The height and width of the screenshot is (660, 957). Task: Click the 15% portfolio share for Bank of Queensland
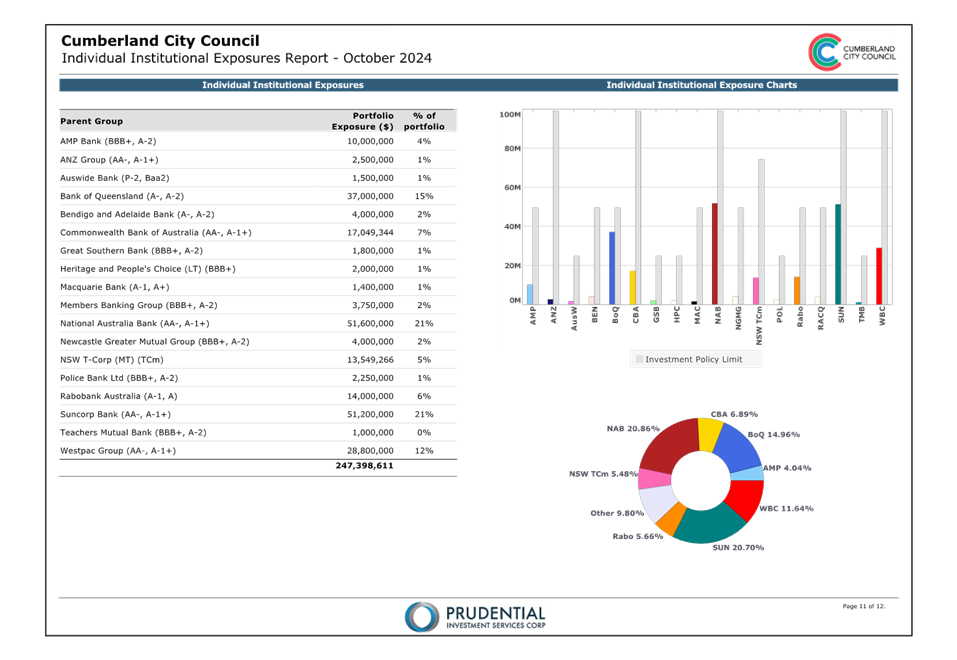point(424,196)
